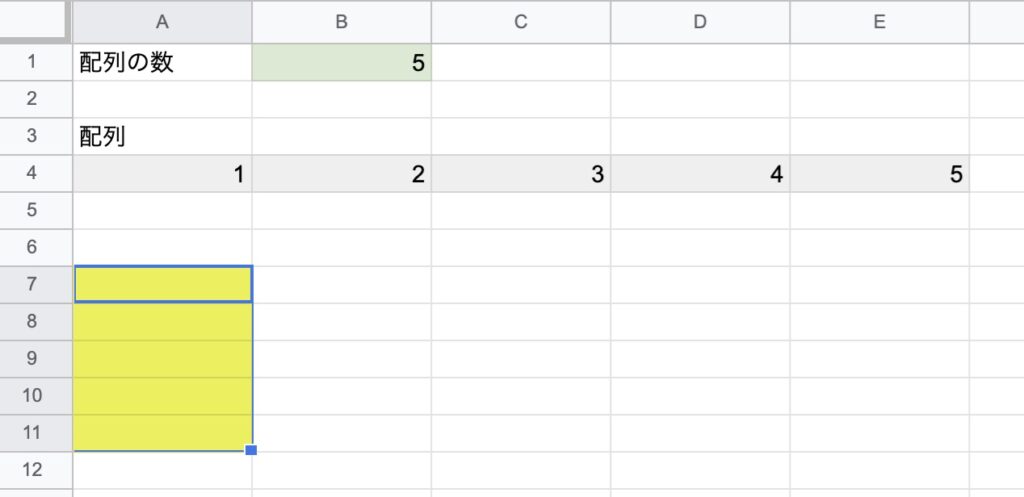
Task: Select row 7 header
Action: pyautogui.click(x=36, y=285)
